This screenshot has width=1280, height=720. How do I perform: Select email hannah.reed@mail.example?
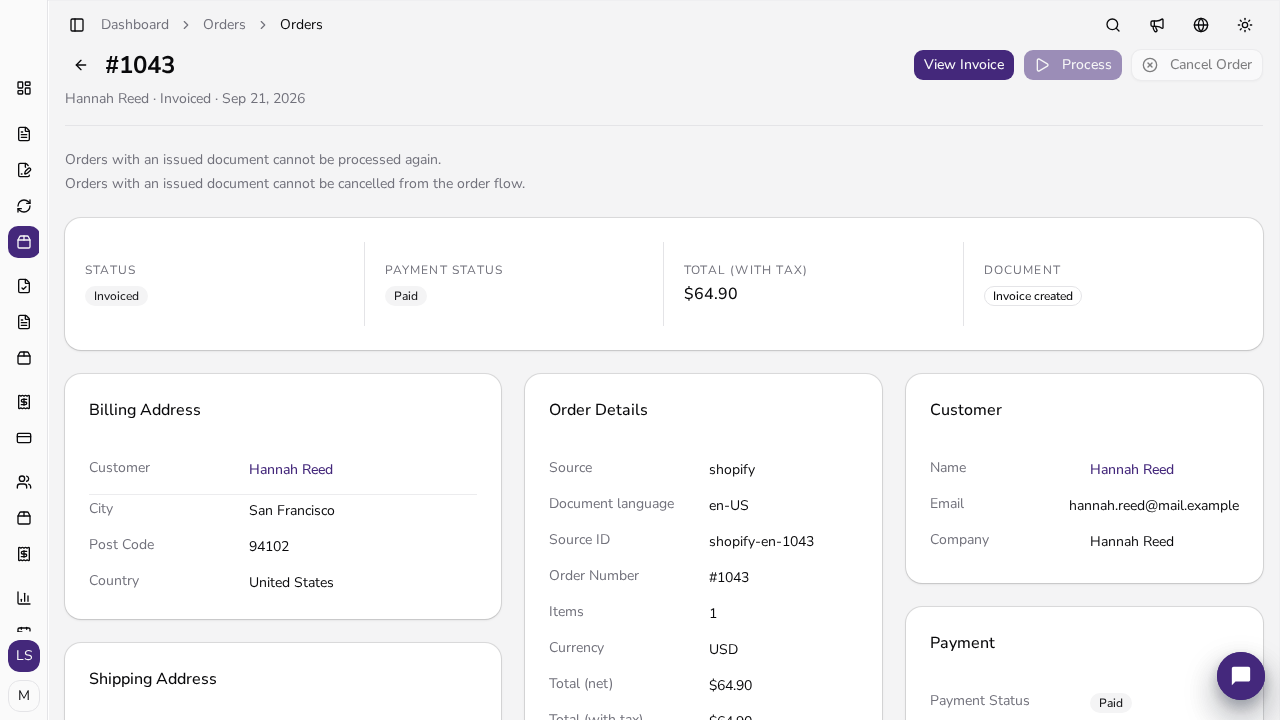[x=1154, y=506]
